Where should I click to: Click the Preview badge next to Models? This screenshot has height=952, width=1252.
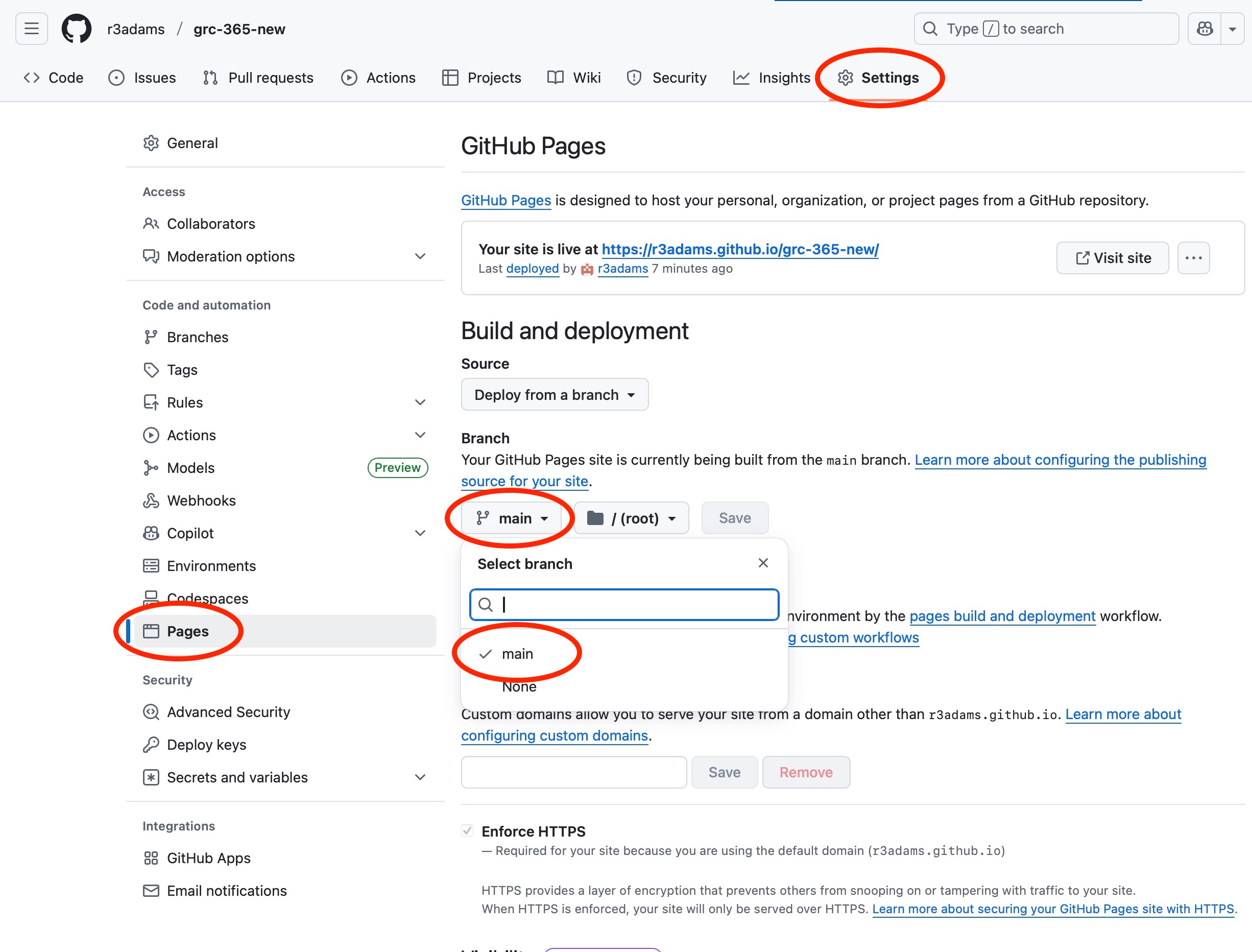398,467
